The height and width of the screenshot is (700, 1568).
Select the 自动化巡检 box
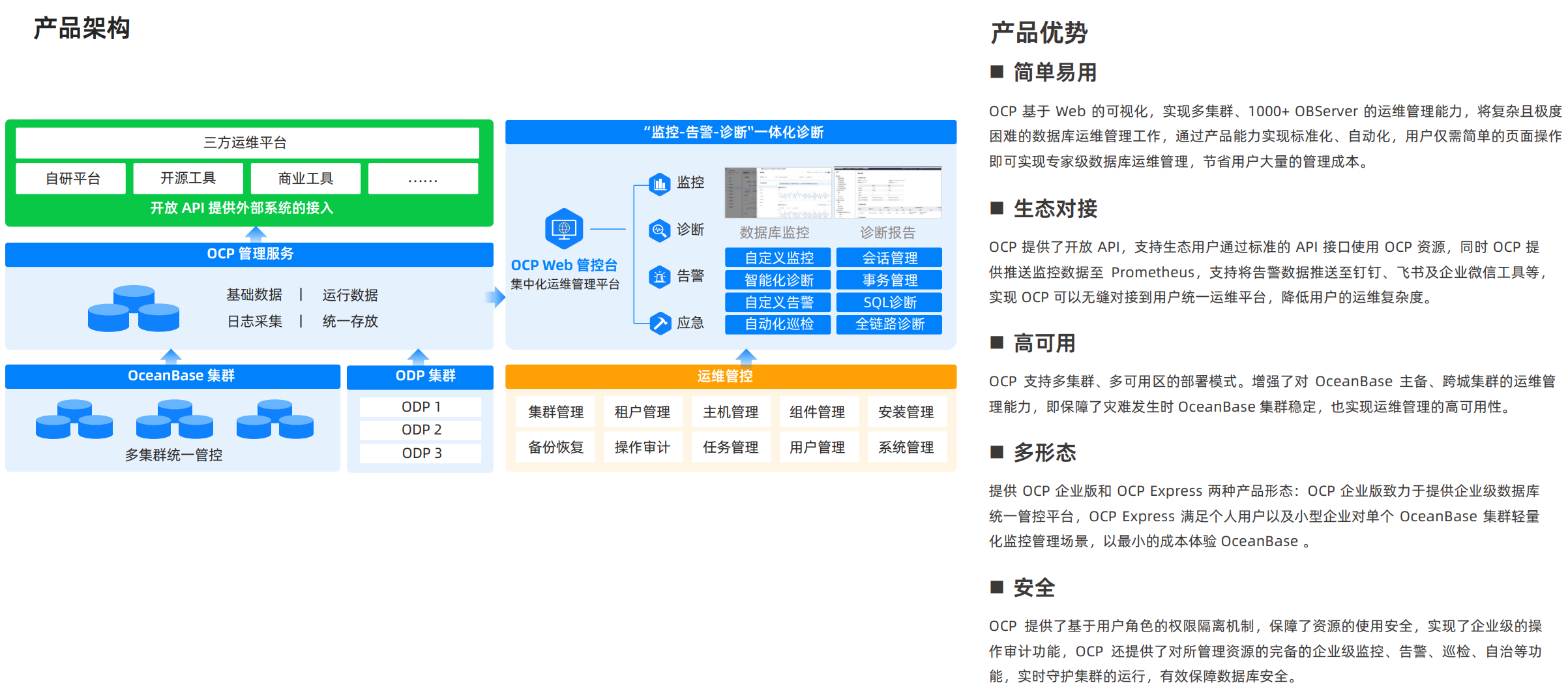(778, 324)
